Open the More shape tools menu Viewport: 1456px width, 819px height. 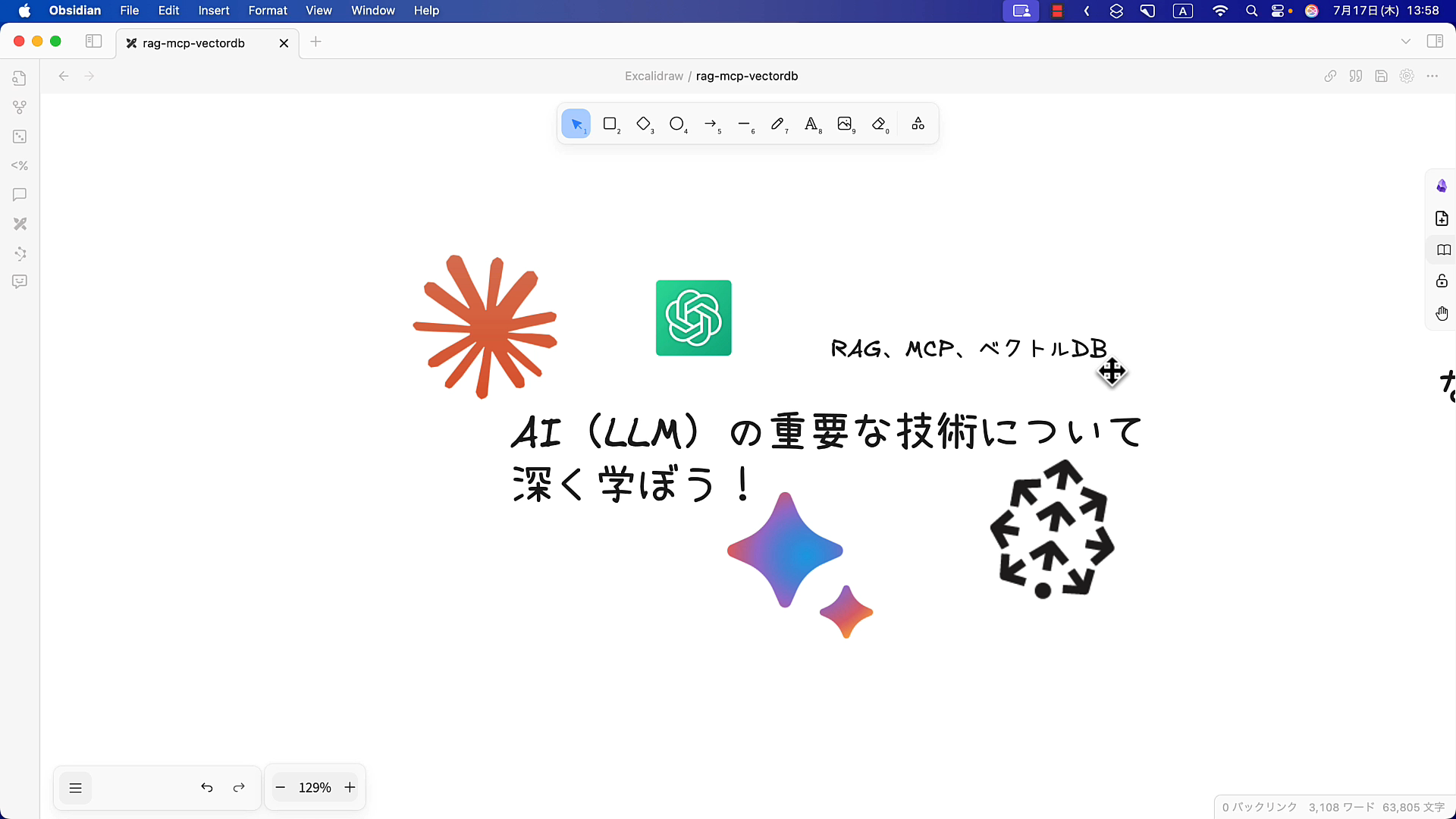click(x=918, y=124)
